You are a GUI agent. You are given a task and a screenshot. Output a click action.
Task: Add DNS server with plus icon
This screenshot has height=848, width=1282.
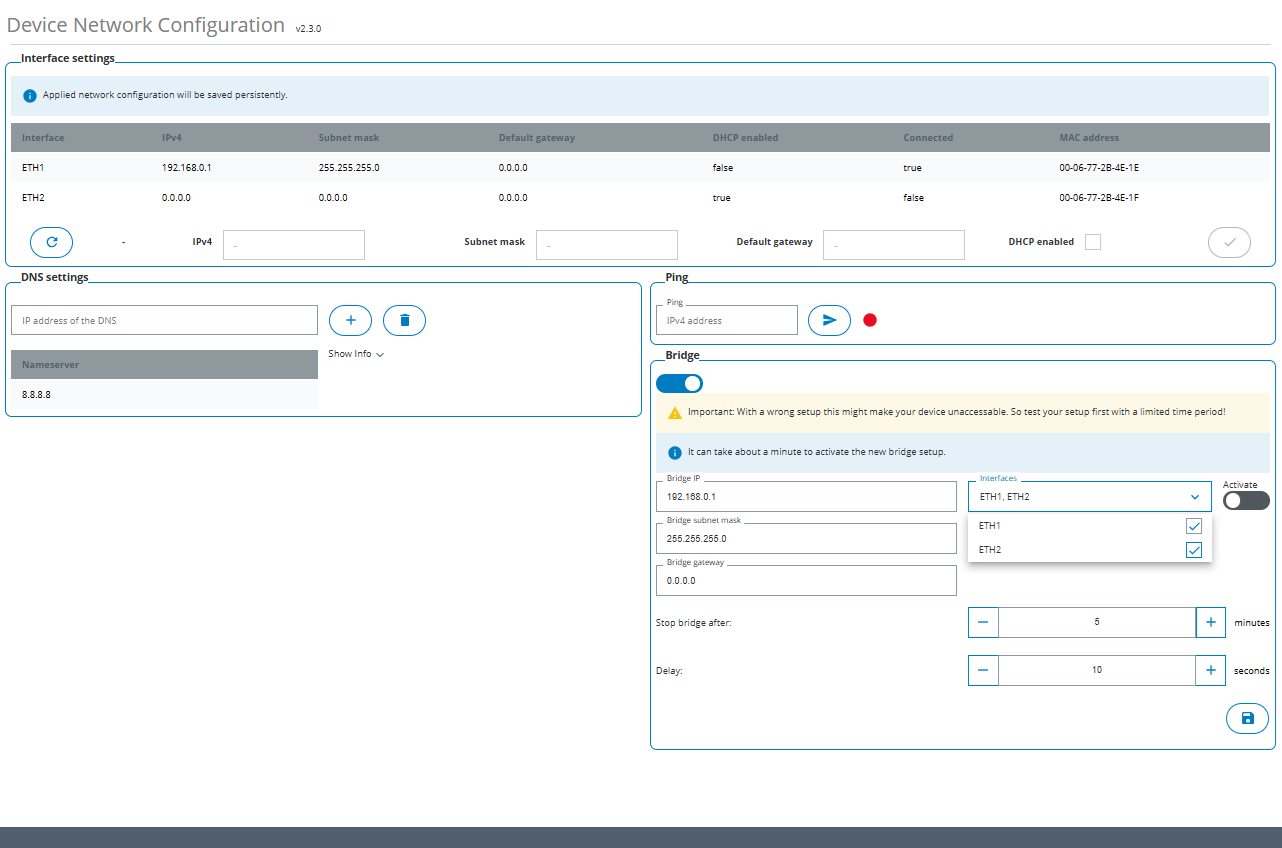(350, 320)
